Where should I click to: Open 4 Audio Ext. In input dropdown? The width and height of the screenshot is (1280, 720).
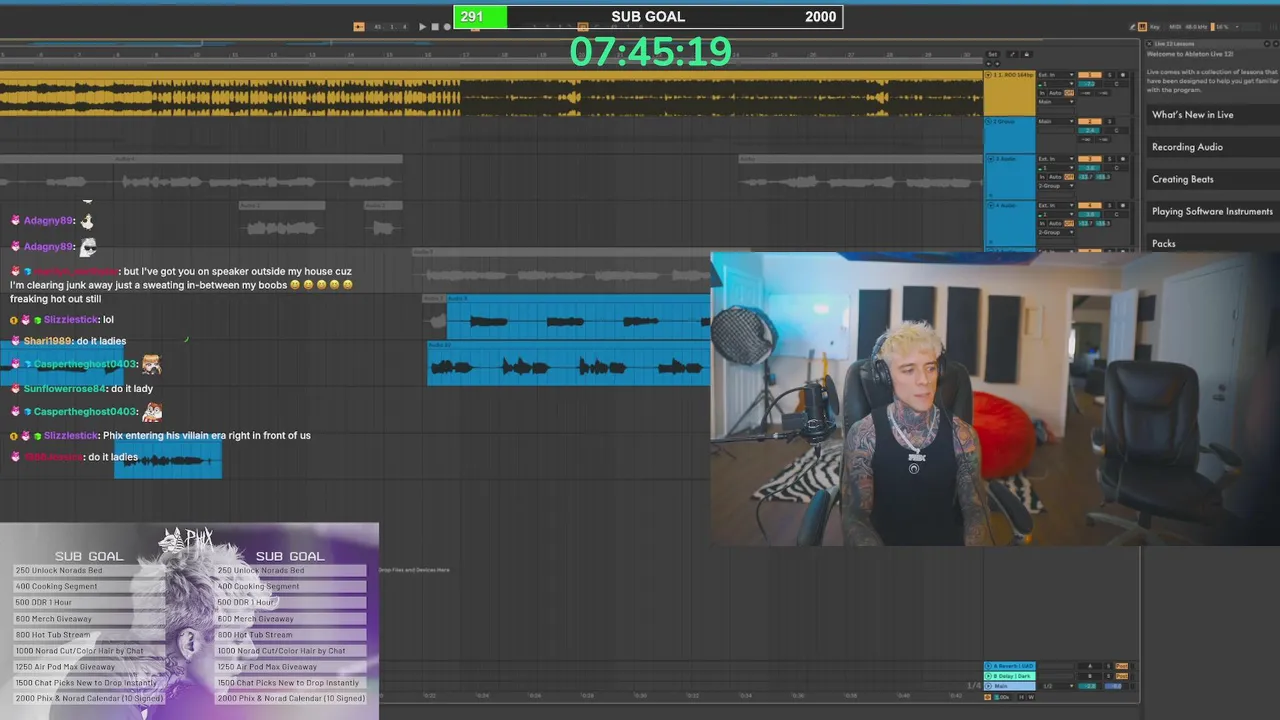pos(1056,205)
